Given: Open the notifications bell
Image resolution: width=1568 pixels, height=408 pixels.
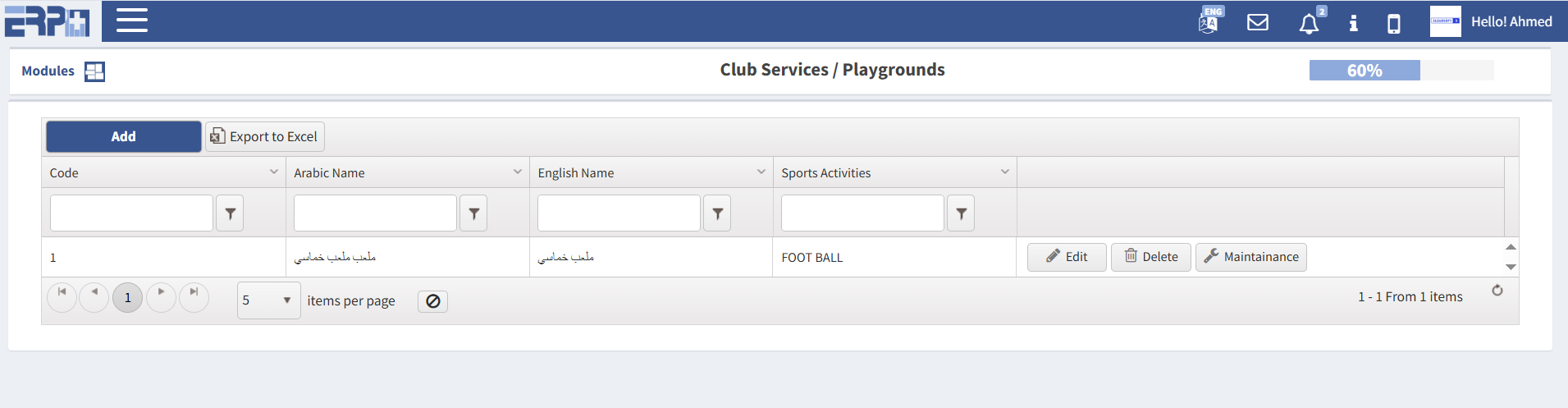Looking at the screenshot, I should pos(1309,23).
